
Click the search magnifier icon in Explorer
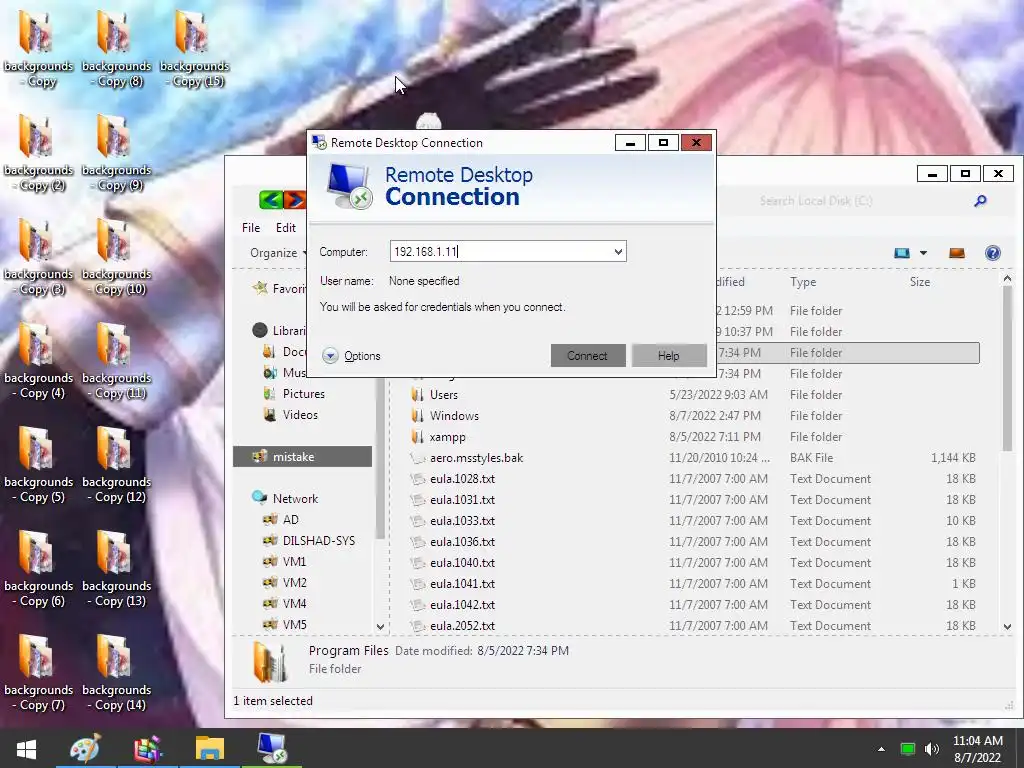980,201
